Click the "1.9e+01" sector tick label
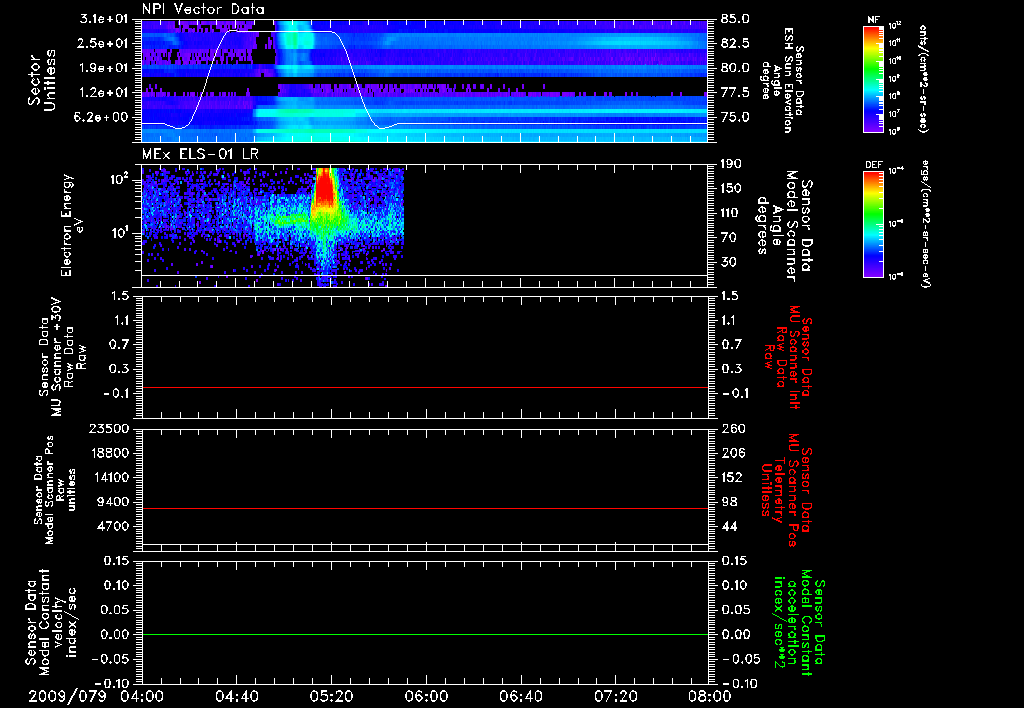Viewport: 1024px width, 708px height. [103, 68]
